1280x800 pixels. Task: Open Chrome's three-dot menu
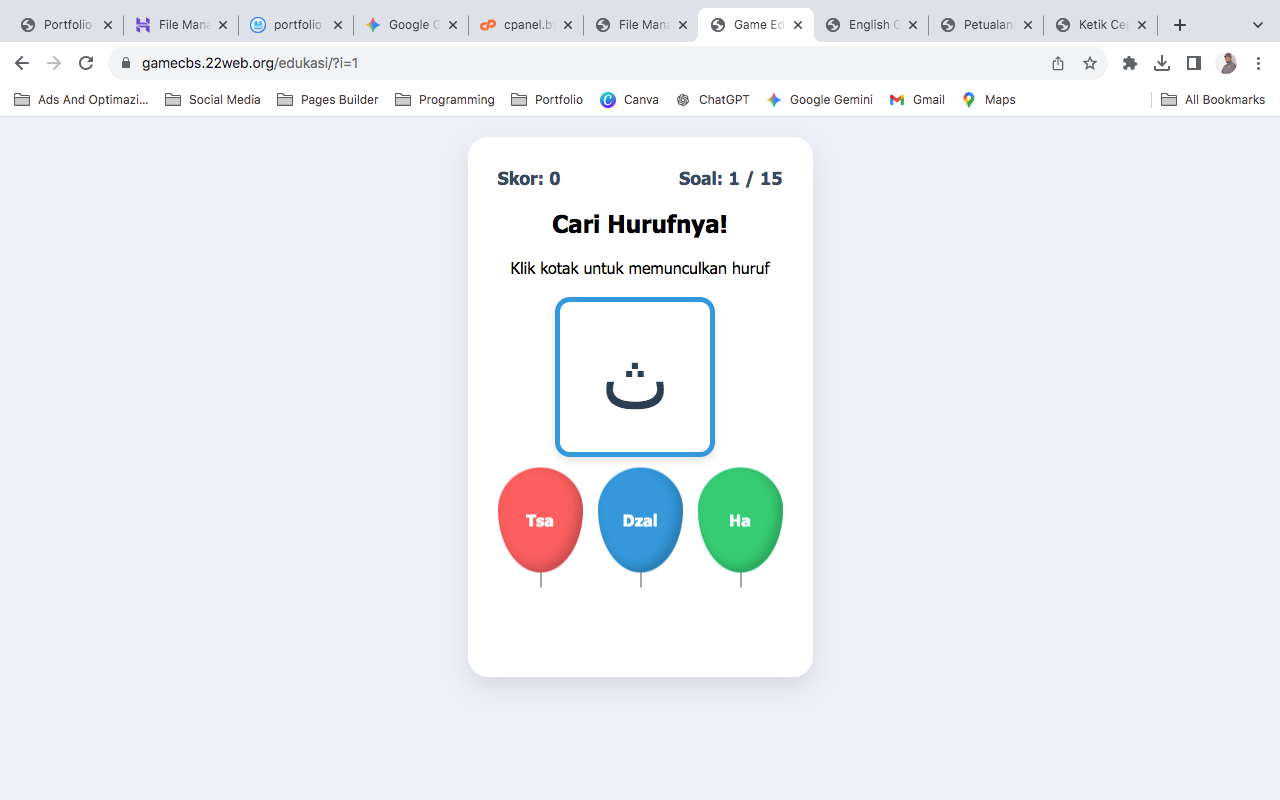1258,63
